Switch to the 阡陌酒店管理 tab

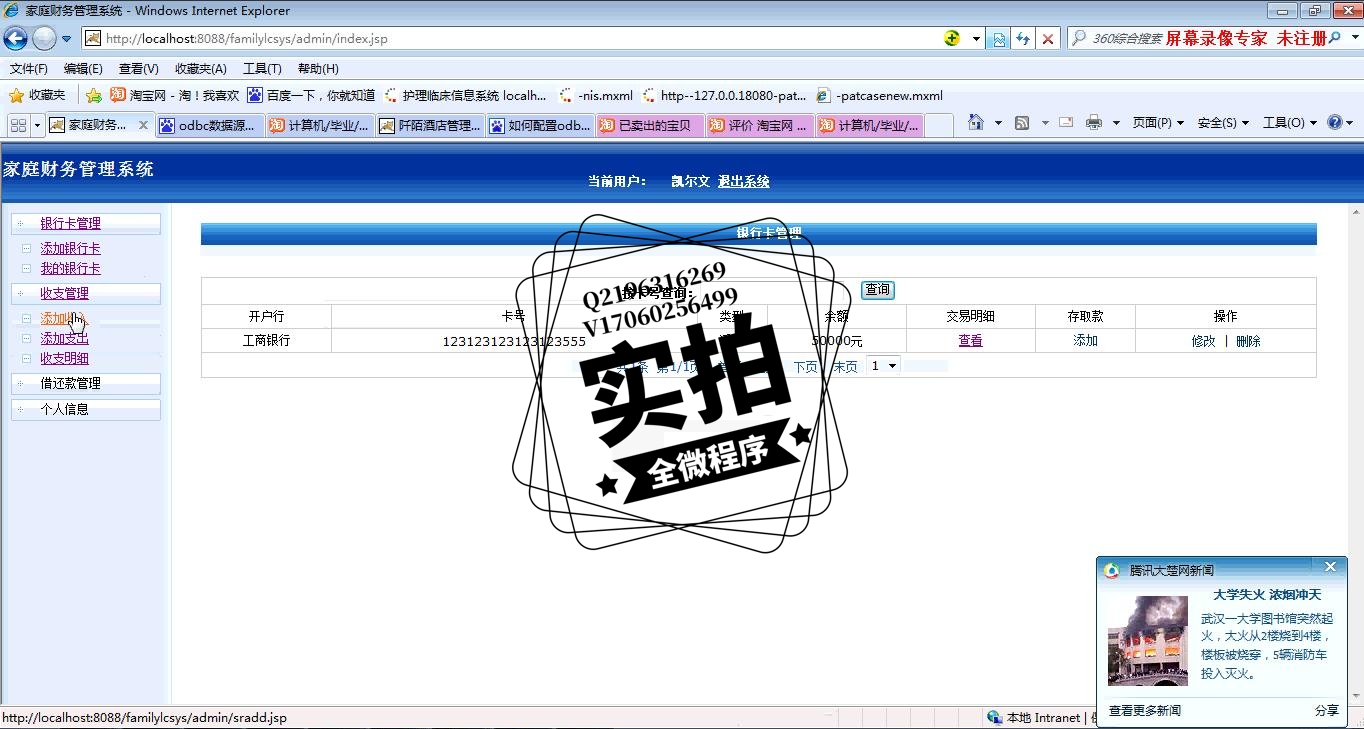click(430, 125)
